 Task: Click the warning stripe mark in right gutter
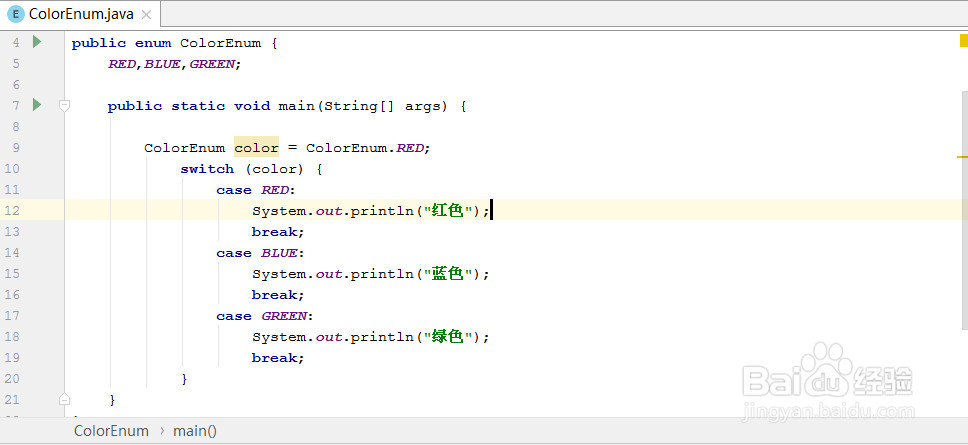point(962,157)
